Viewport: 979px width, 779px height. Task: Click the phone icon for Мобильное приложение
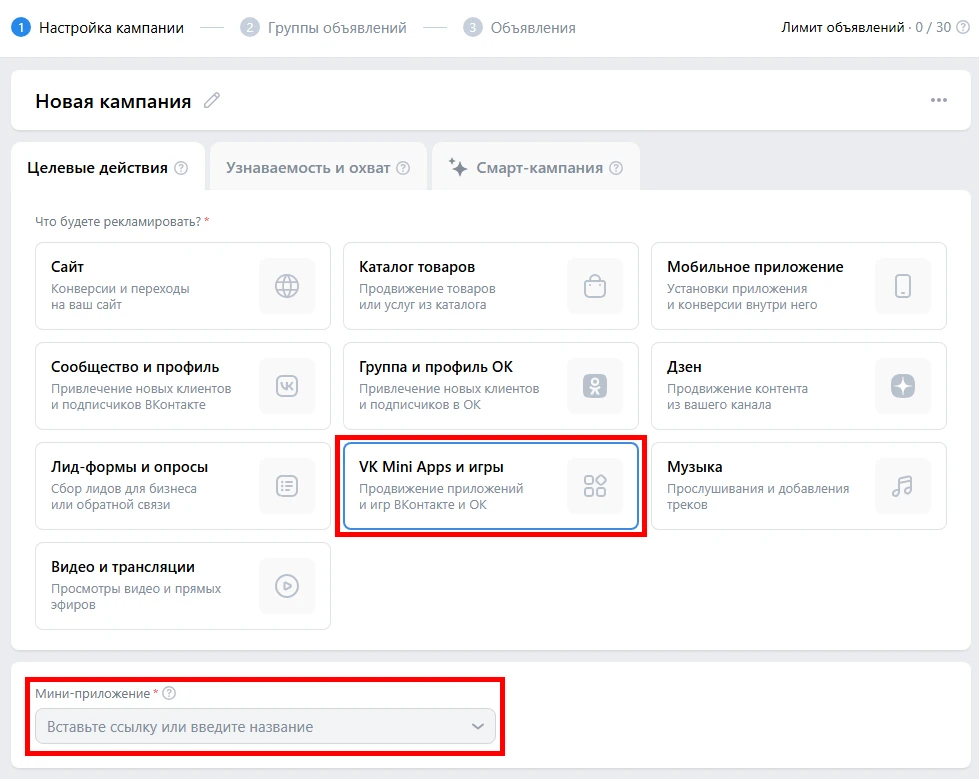[903, 286]
